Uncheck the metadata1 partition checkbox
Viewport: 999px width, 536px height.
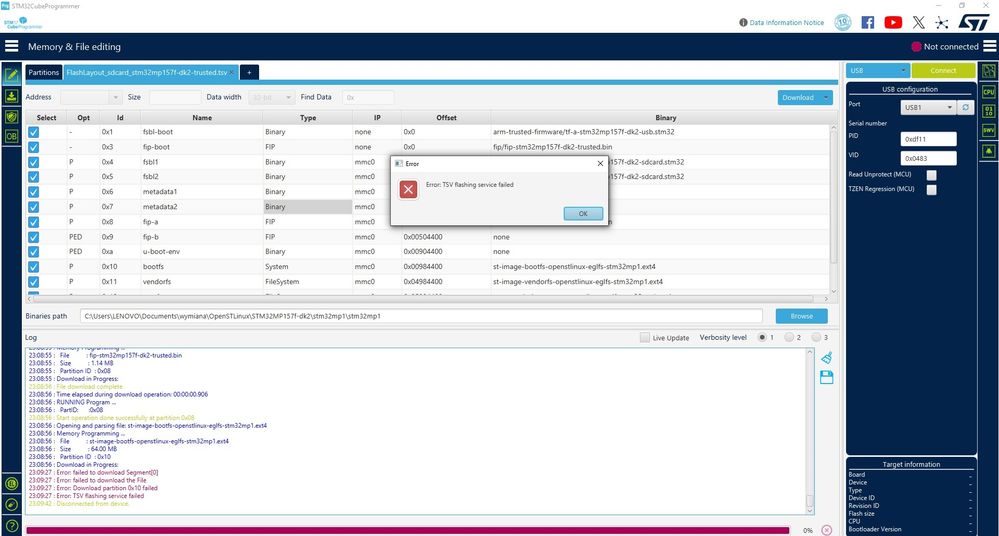(33, 192)
